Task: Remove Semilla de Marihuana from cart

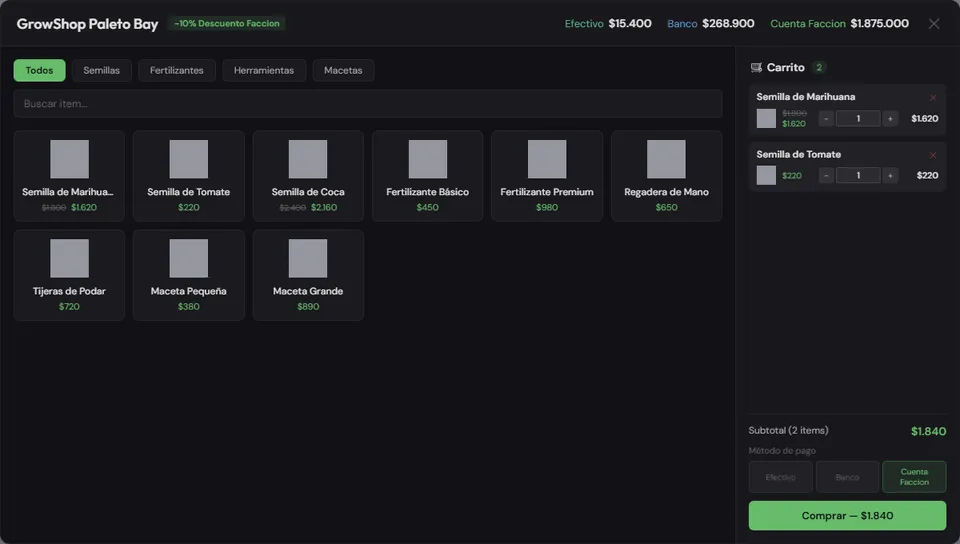Action: pyautogui.click(x=932, y=97)
